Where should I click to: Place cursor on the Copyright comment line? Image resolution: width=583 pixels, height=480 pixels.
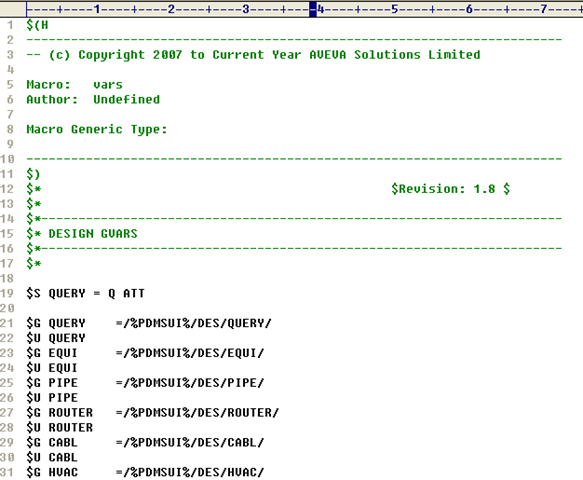coord(253,55)
